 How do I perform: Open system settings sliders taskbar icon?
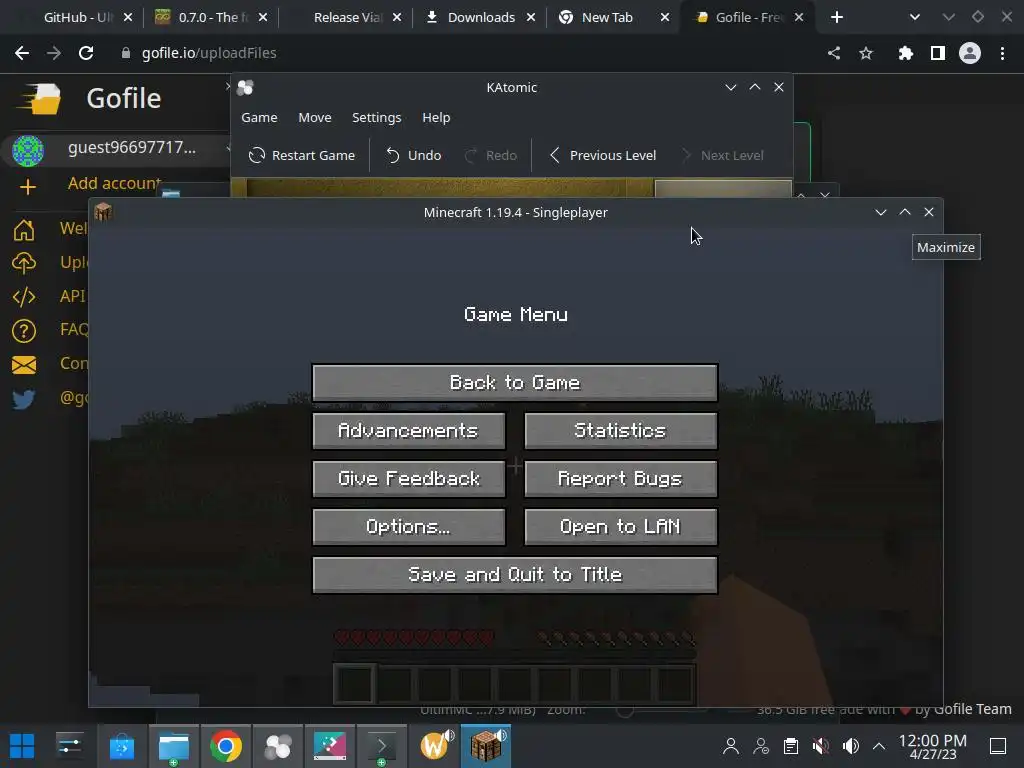coord(69,746)
